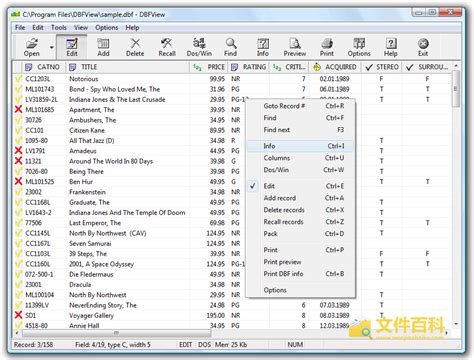The height and width of the screenshot is (360, 474).
Task: Toggle the check mark of row 77506
Action: (x=18, y=223)
